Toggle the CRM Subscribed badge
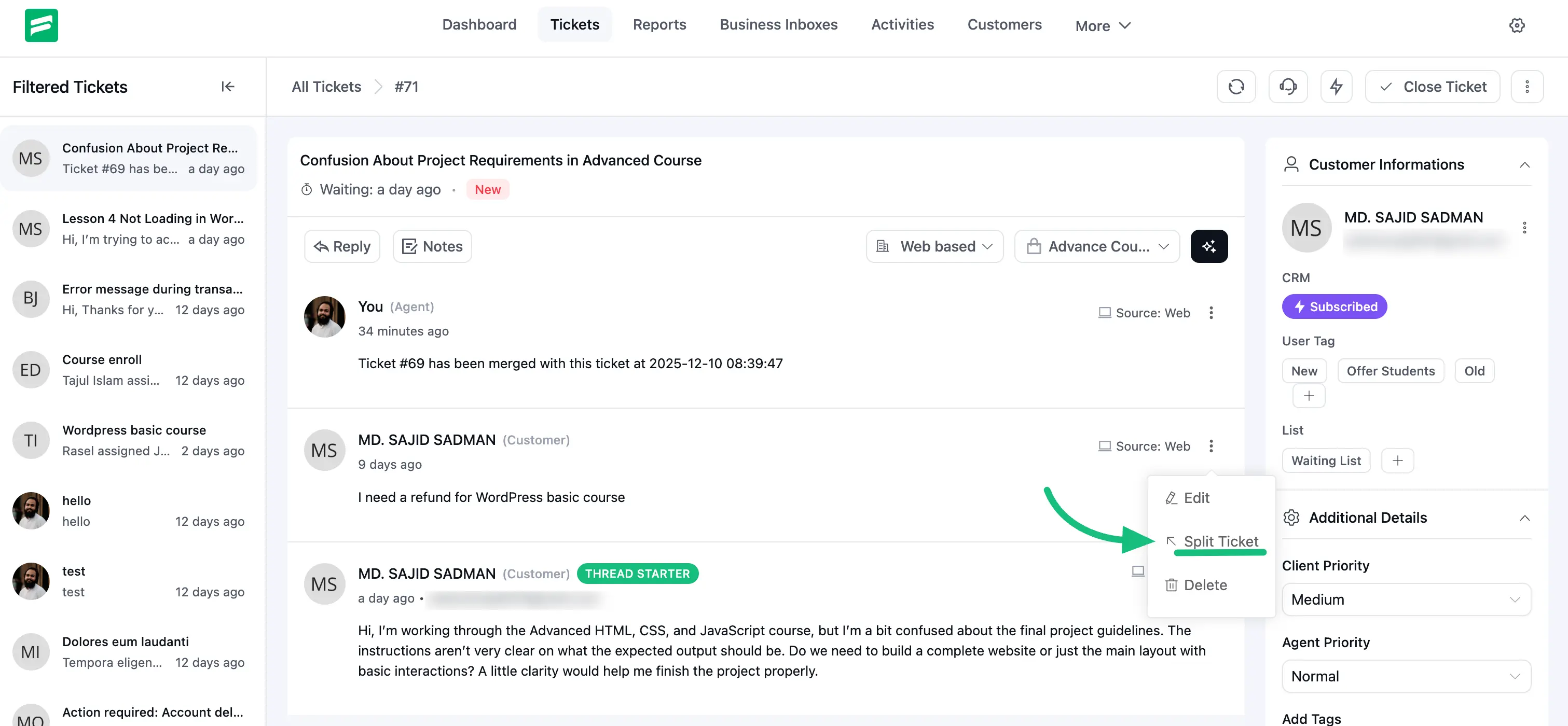The height and width of the screenshot is (726, 1568). pyautogui.click(x=1335, y=306)
